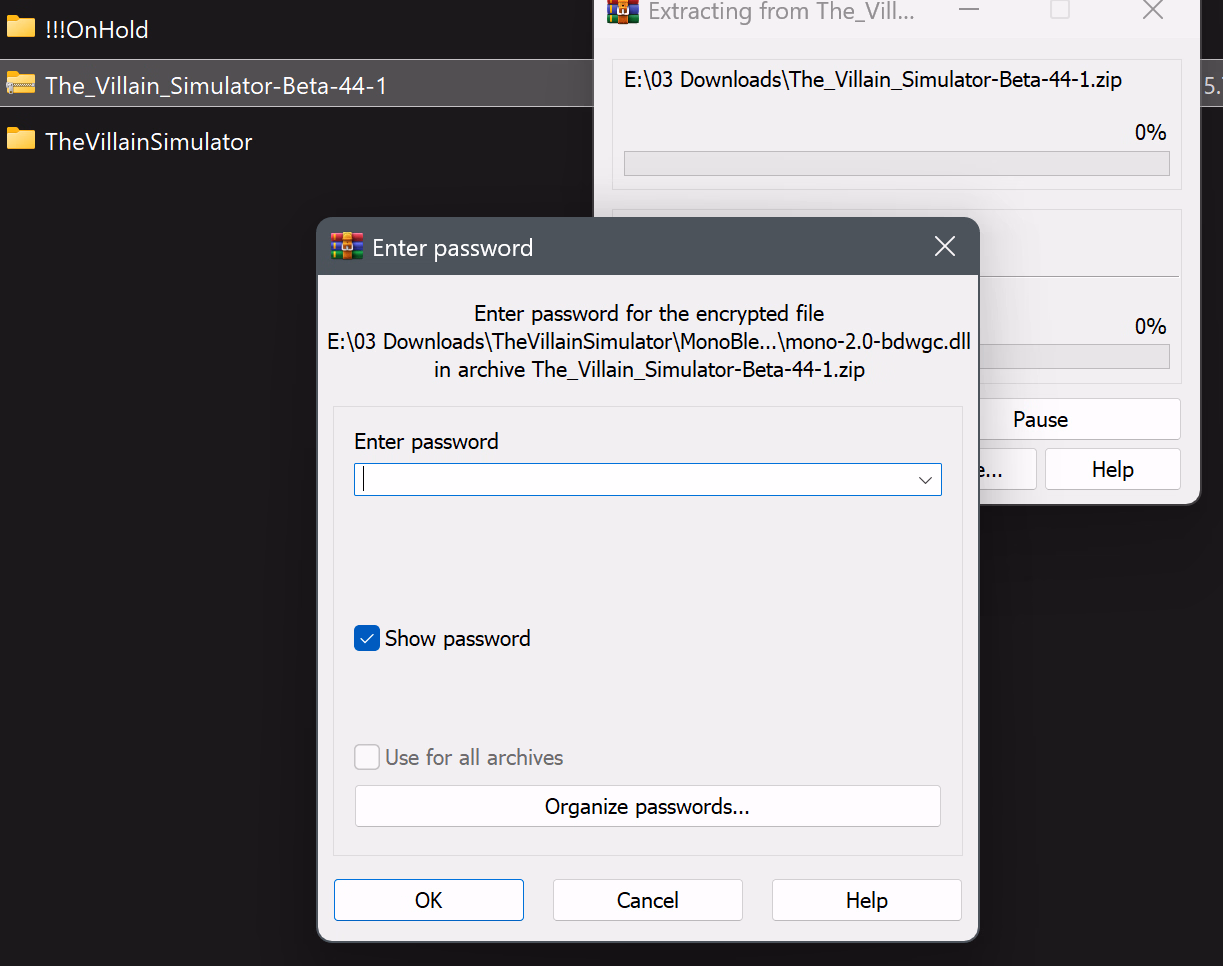
Task: Tick the Use for all archives checkbox
Action: click(x=367, y=758)
